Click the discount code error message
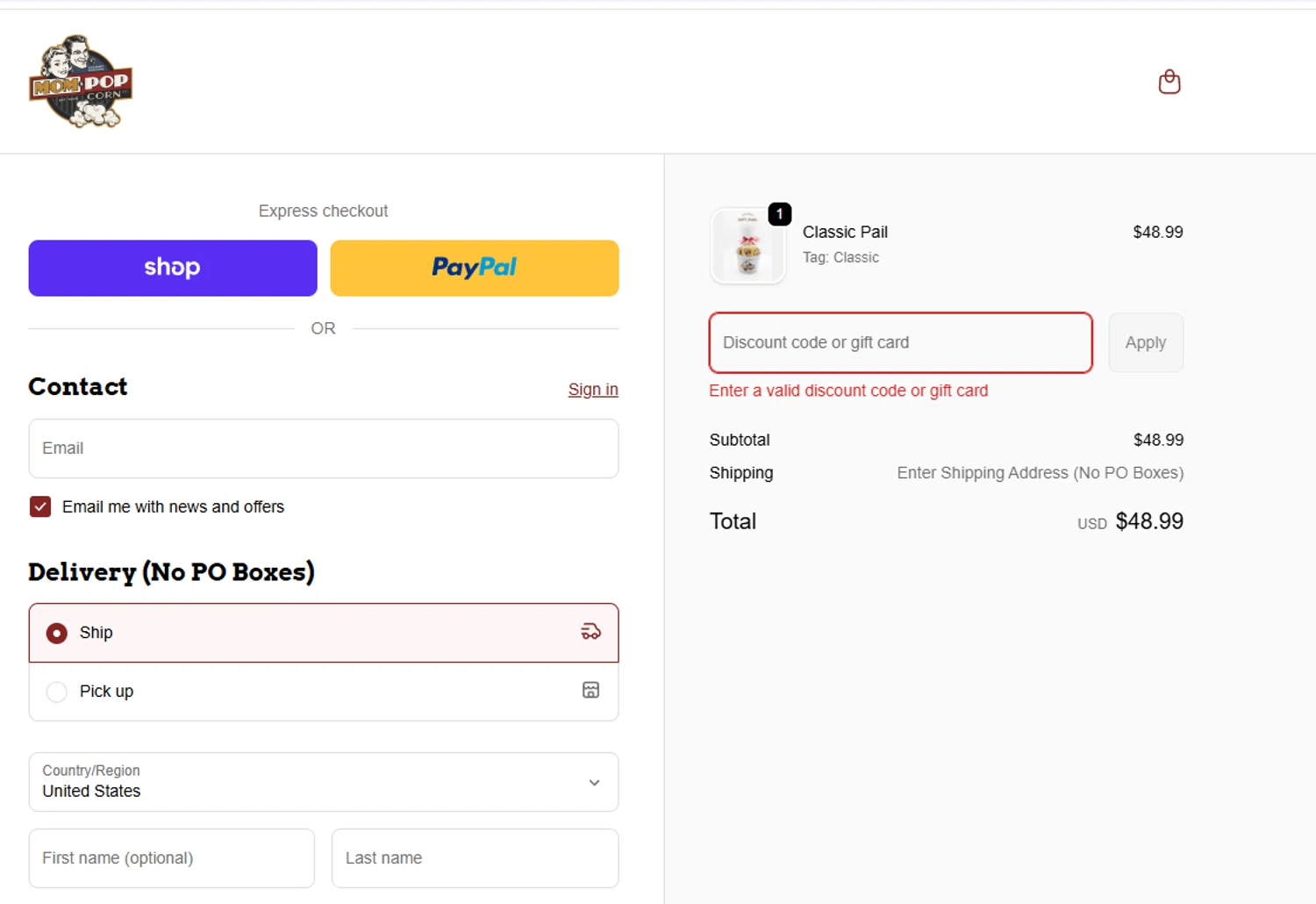Viewport: 1316px width, 904px height. point(848,391)
